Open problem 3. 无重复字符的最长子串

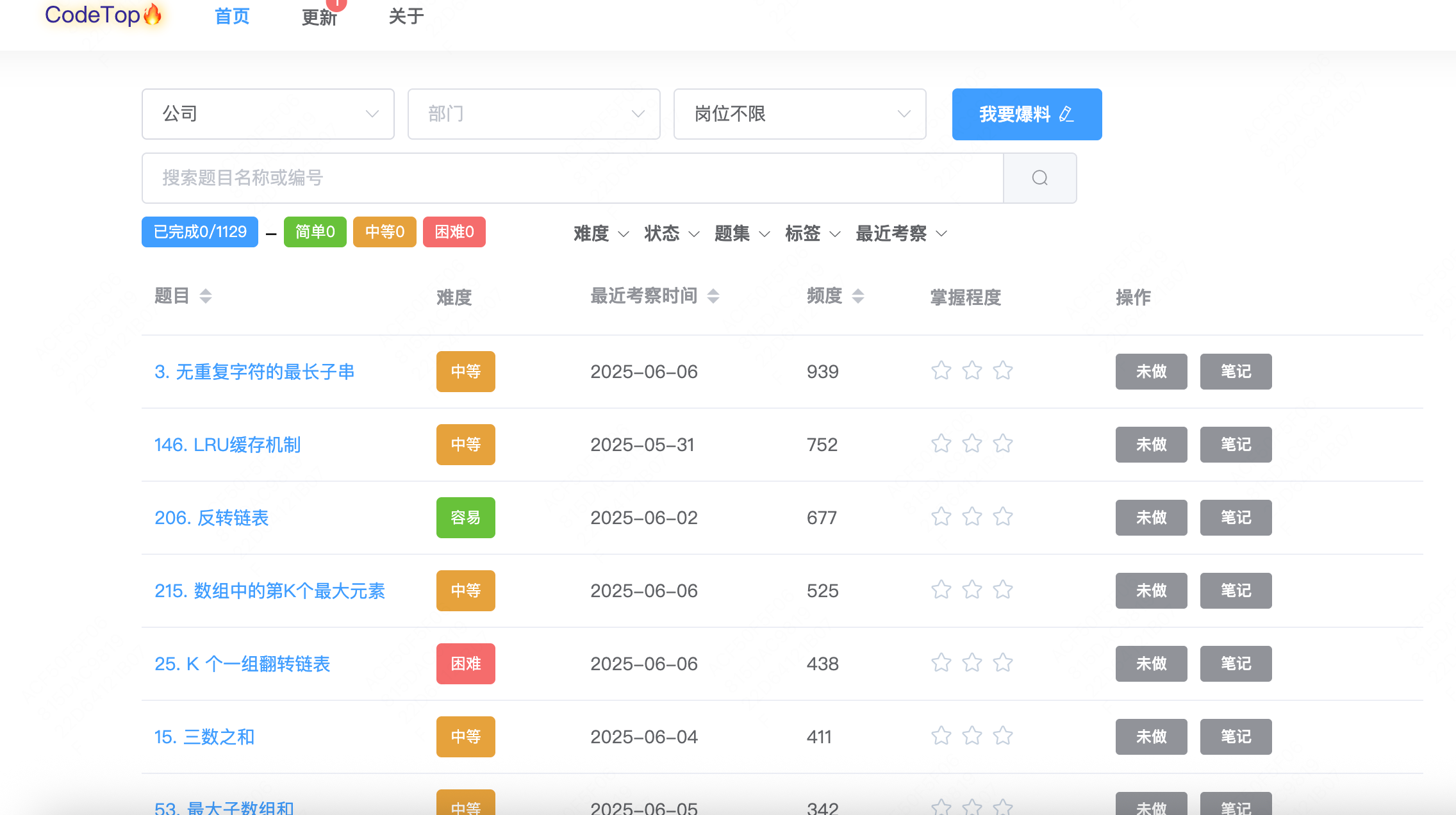pos(254,372)
